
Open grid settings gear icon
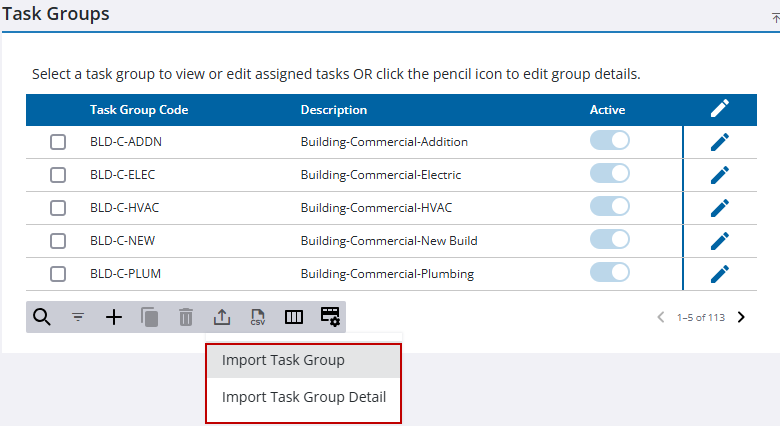pos(330,317)
